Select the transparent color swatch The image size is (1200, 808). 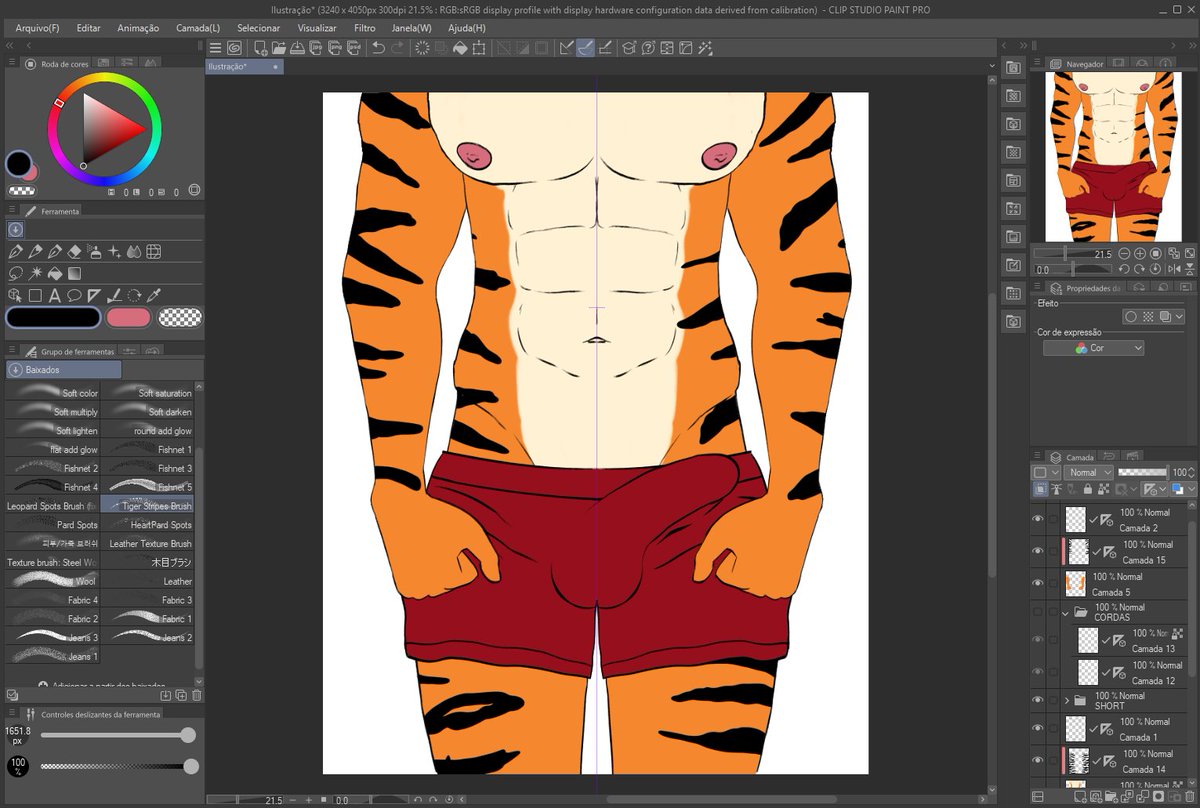click(180, 318)
